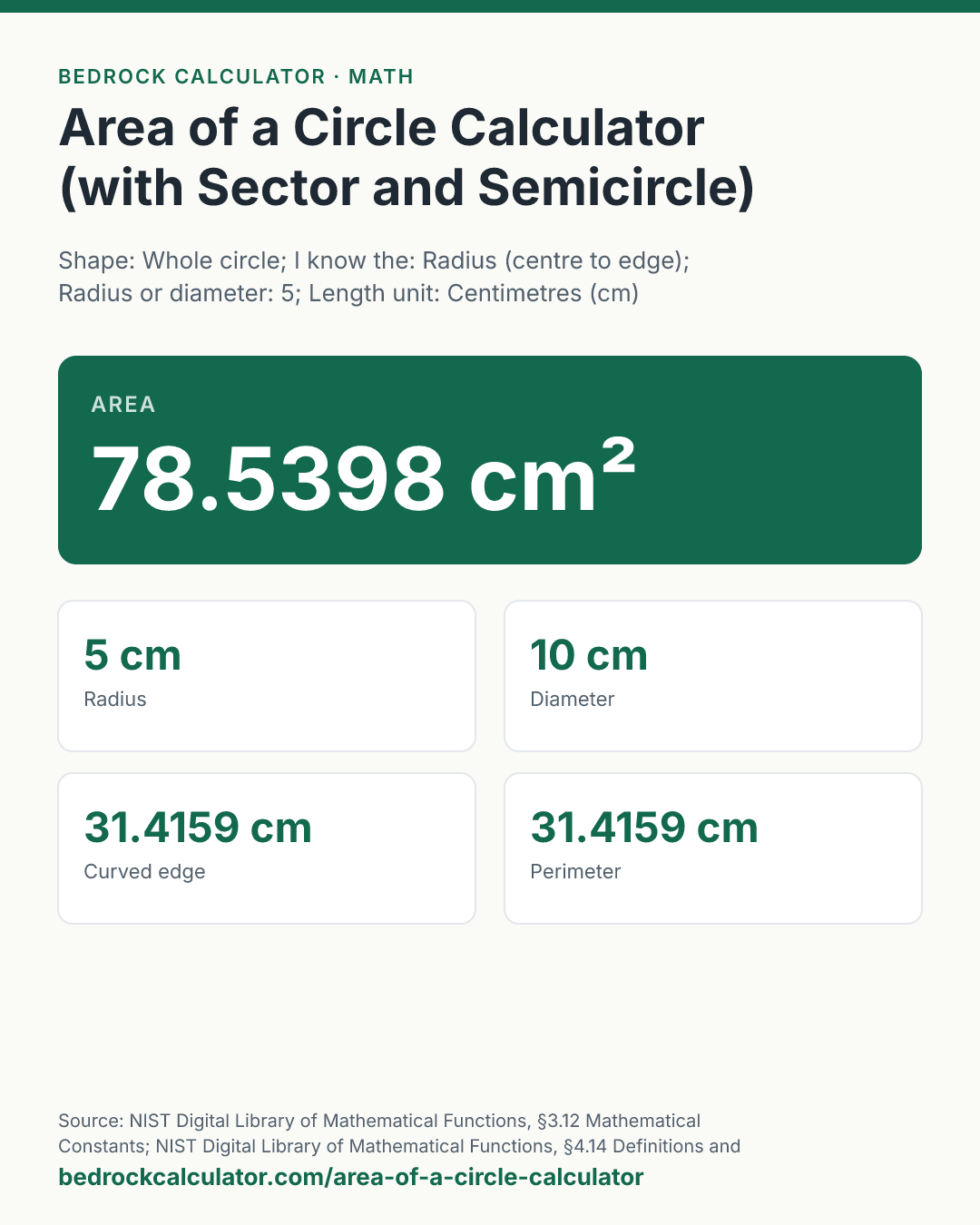Click the Diameter label under 10 cm

pyautogui.click(x=573, y=699)
